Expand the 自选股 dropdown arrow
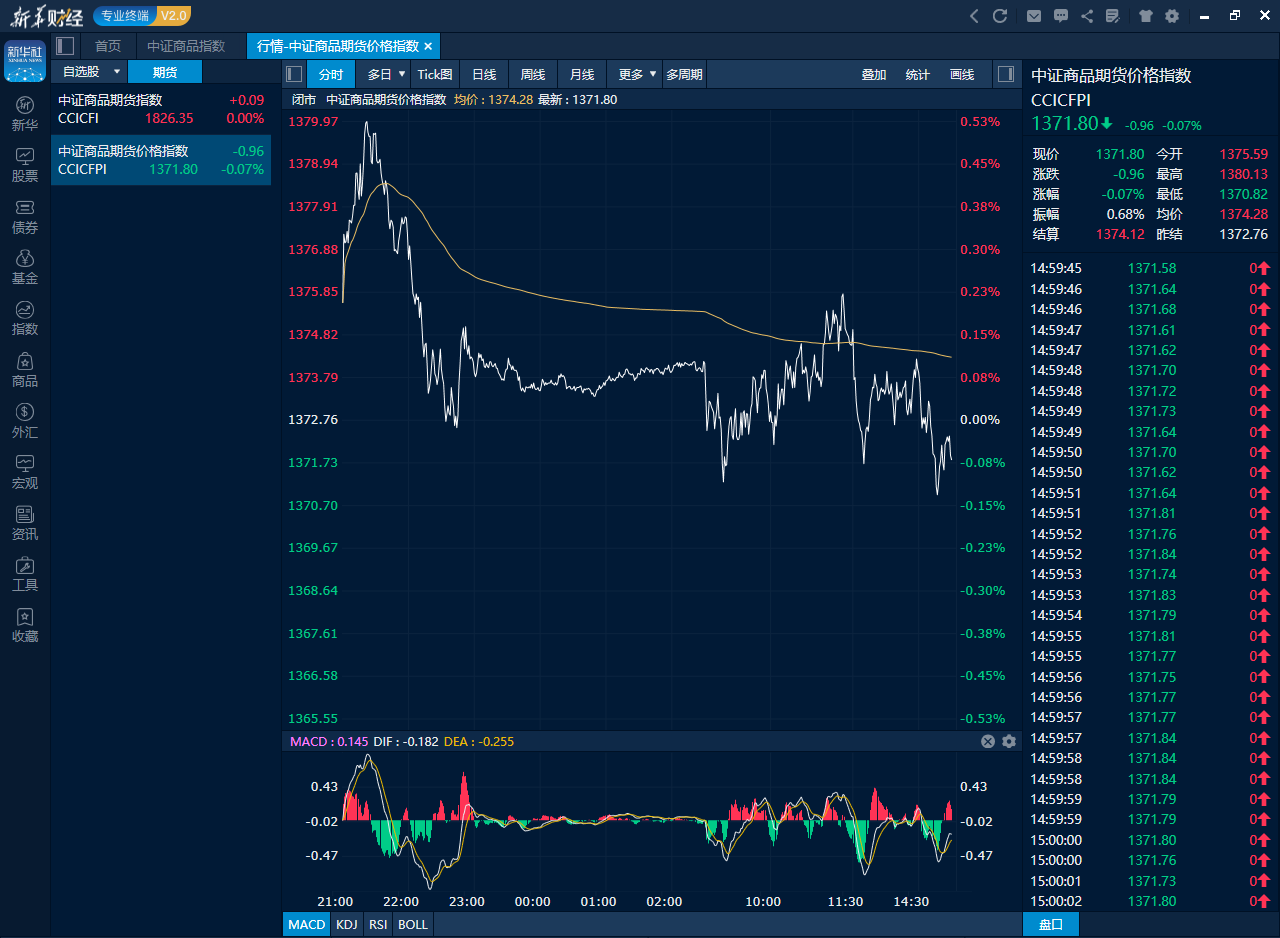Screen dimensions: 1280x938 pos(117,72)
